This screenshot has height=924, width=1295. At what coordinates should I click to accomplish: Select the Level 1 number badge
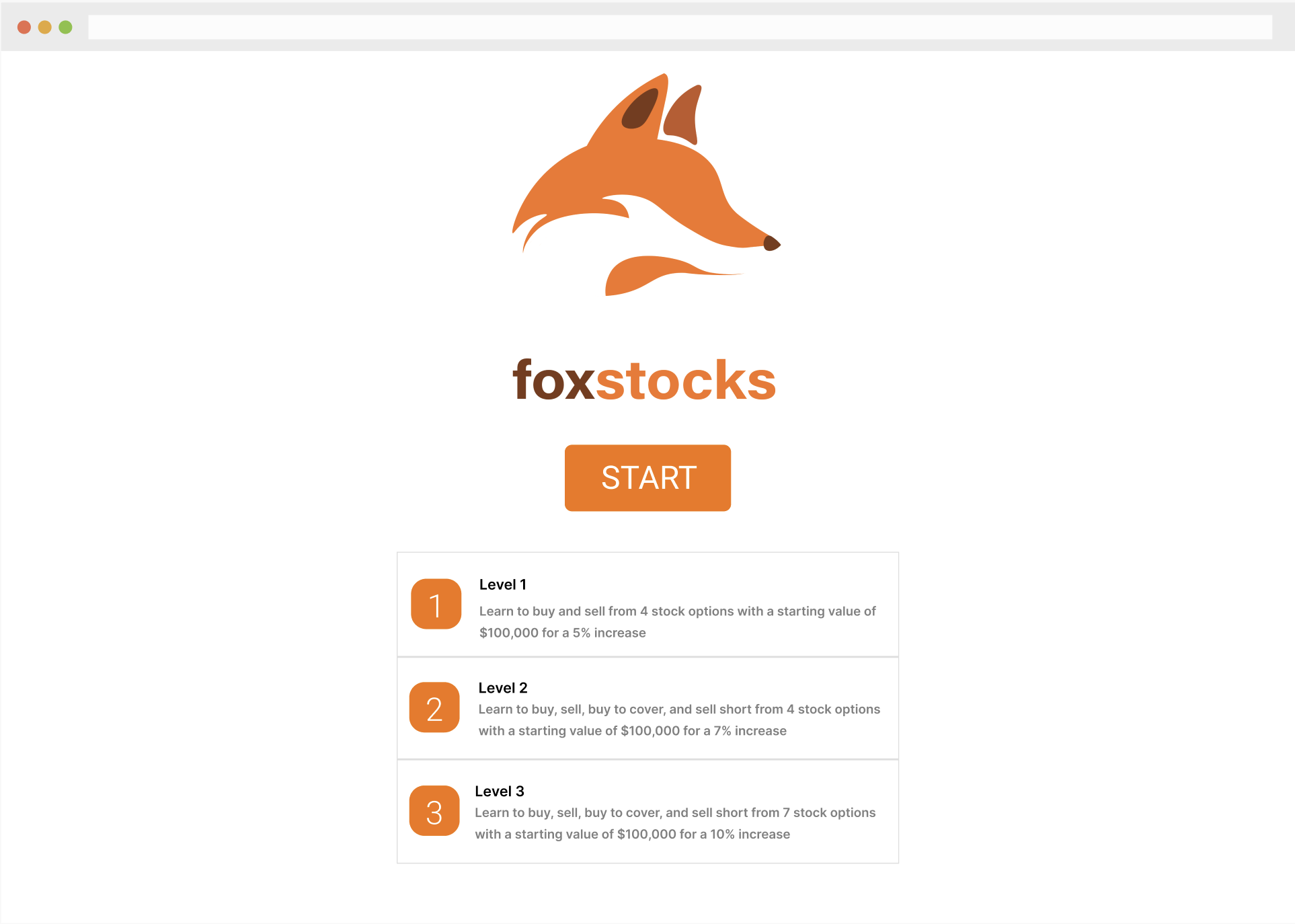[x=436, y=604]
